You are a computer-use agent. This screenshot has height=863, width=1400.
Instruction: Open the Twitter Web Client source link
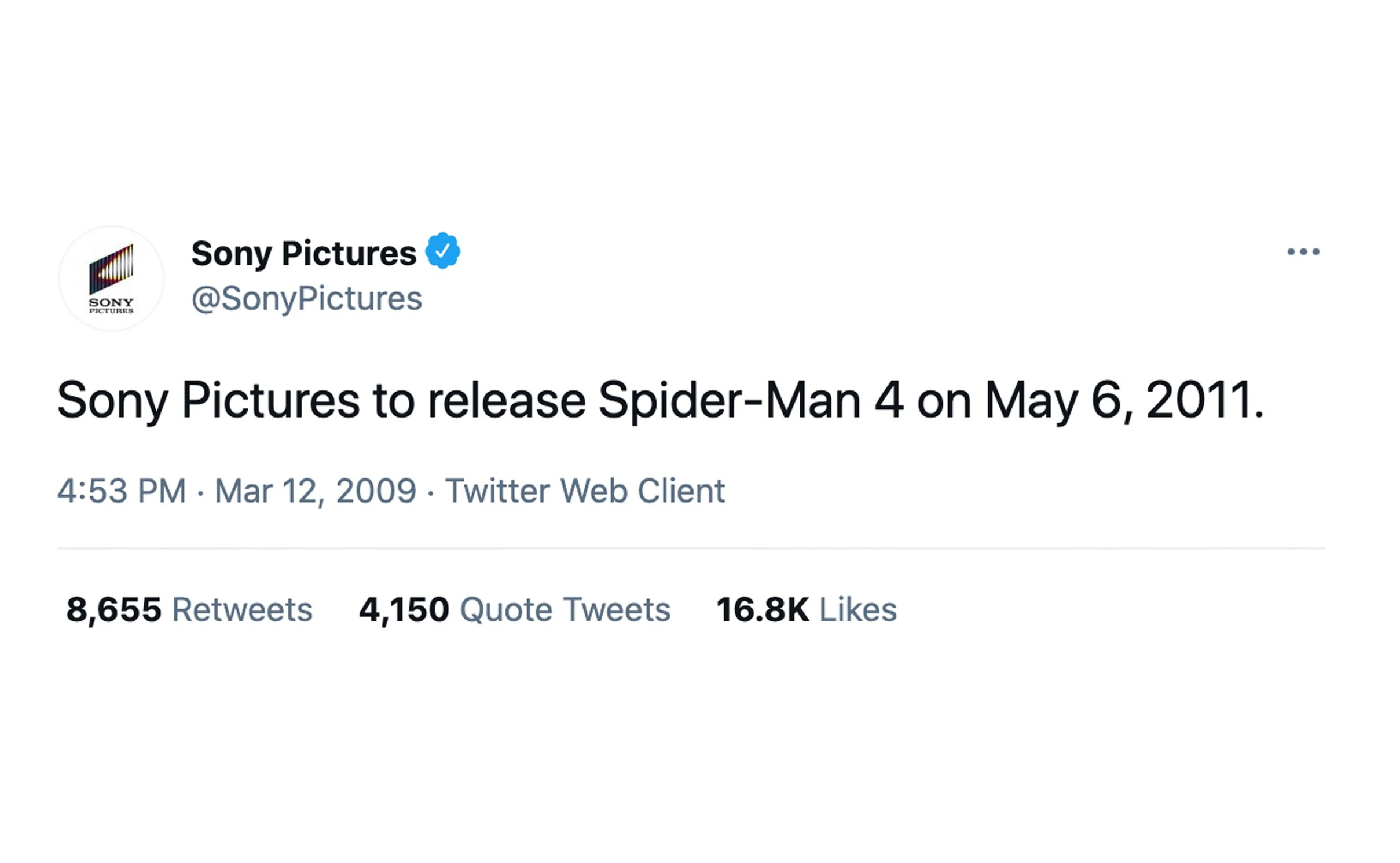point(585,491)
